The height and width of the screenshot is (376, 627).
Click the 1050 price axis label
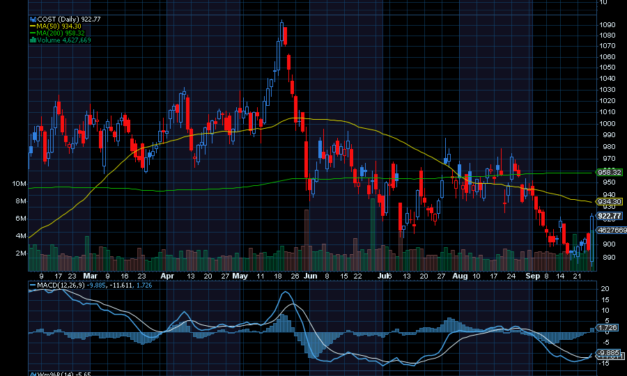pos(607,68)
